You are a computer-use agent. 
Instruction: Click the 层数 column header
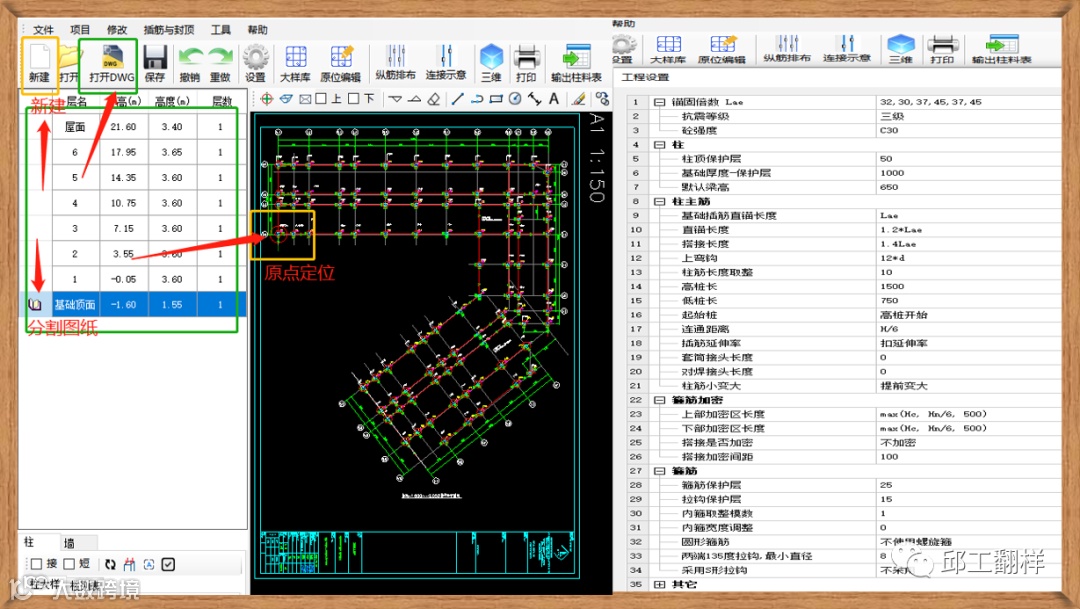222,101
